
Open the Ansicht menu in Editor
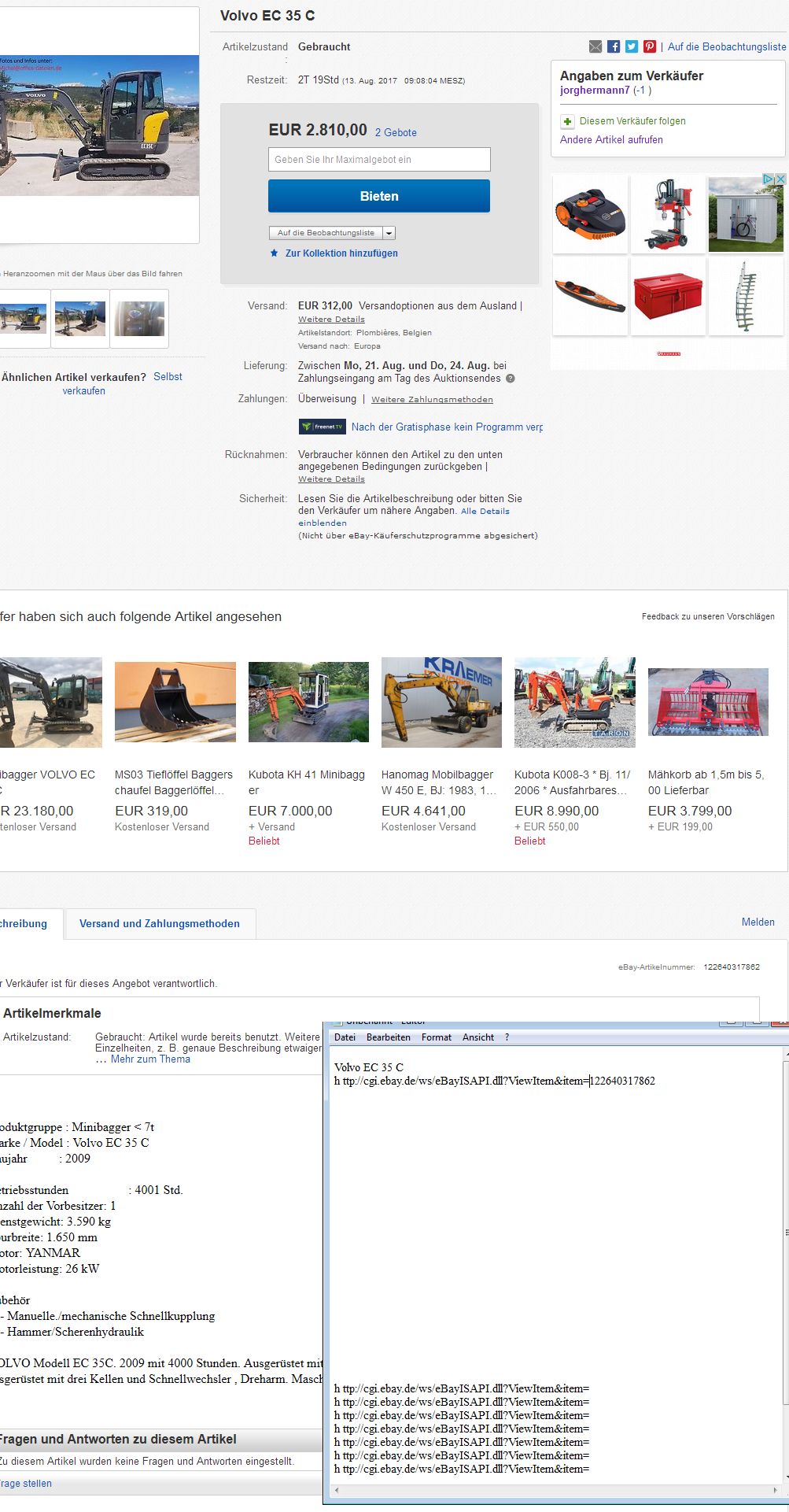click(478, 1037)
